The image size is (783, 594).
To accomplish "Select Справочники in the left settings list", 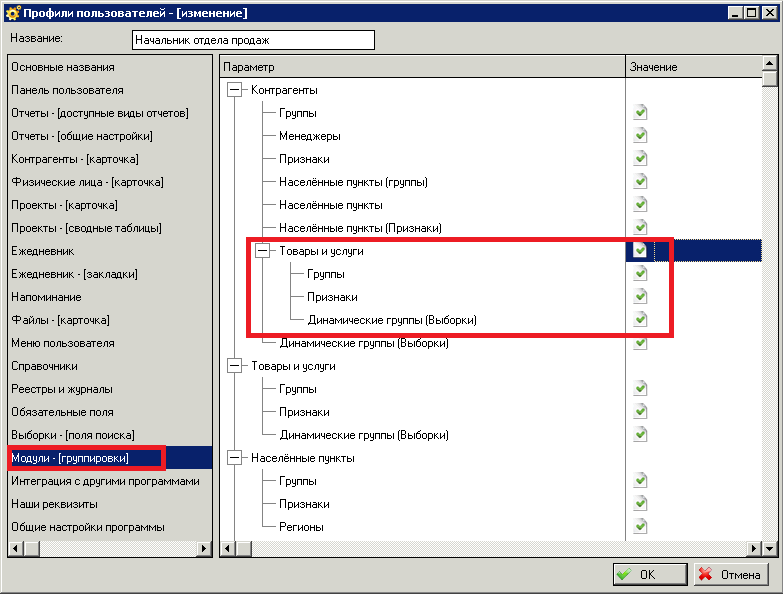I will click(44, 366).
